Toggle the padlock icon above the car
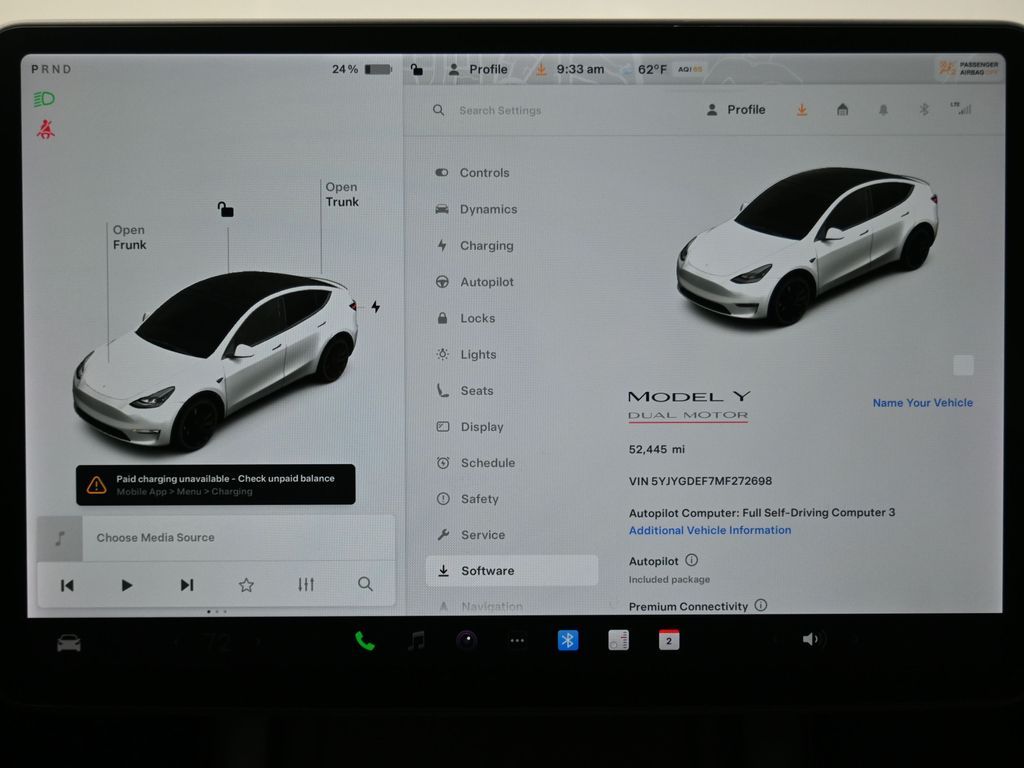Viewport: 1024px width, 768px height. (226, 209)
